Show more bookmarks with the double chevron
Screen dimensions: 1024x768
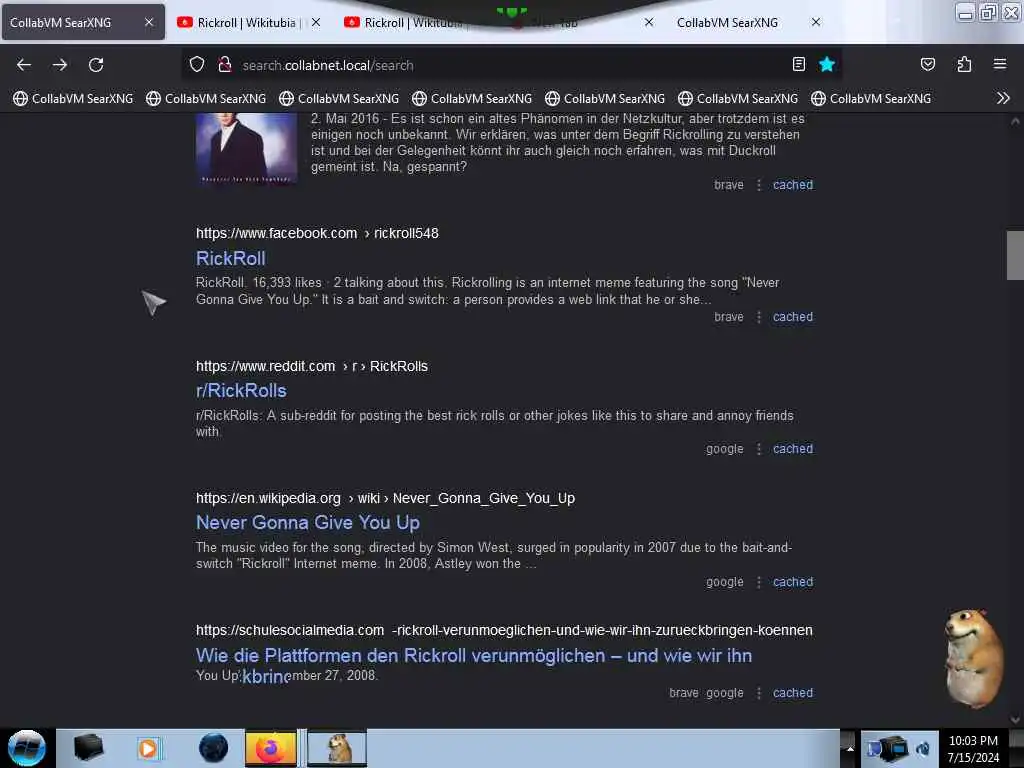point(1003,99)
